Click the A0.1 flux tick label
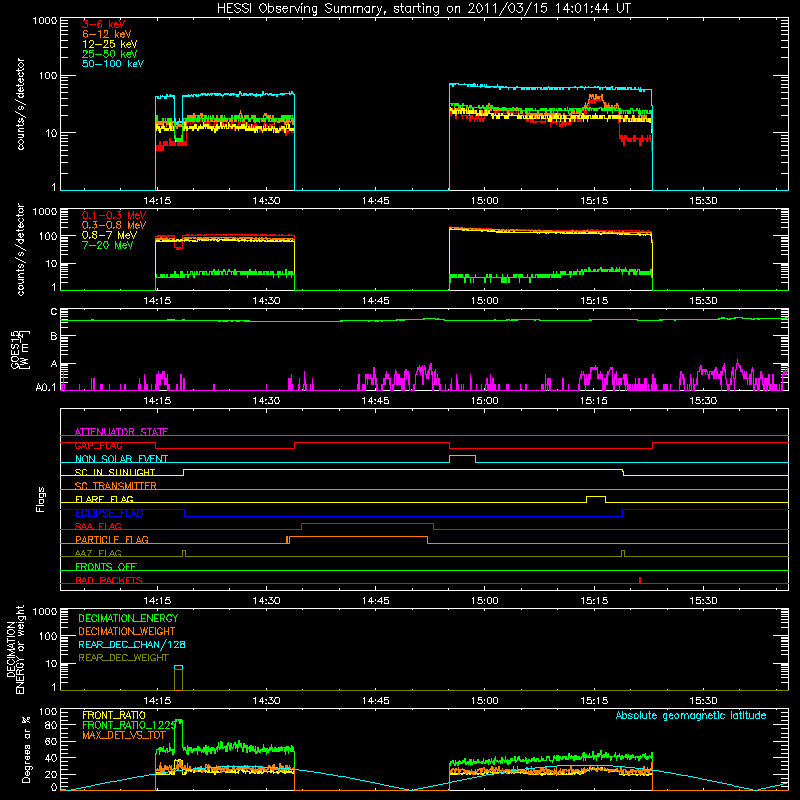This screenshot has height=800, width=800. click(46, 388)
